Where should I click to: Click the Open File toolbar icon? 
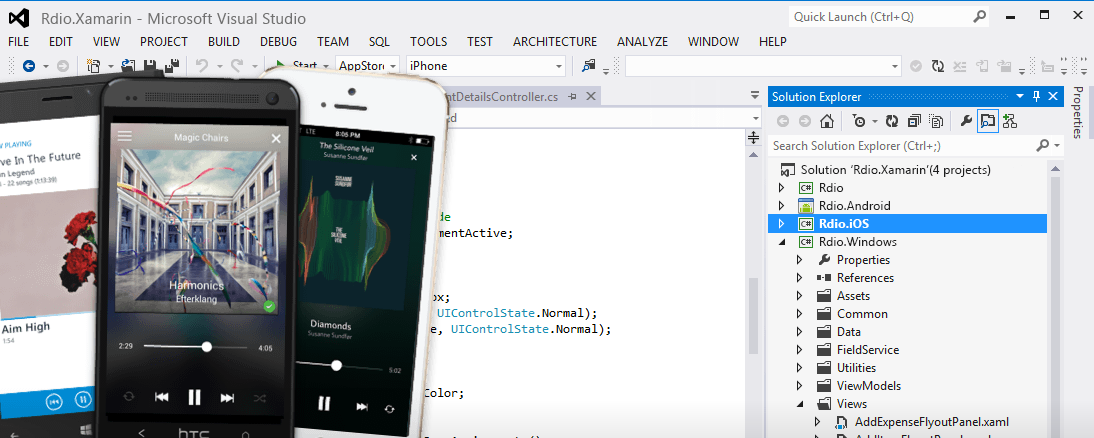tap(128, 66)
